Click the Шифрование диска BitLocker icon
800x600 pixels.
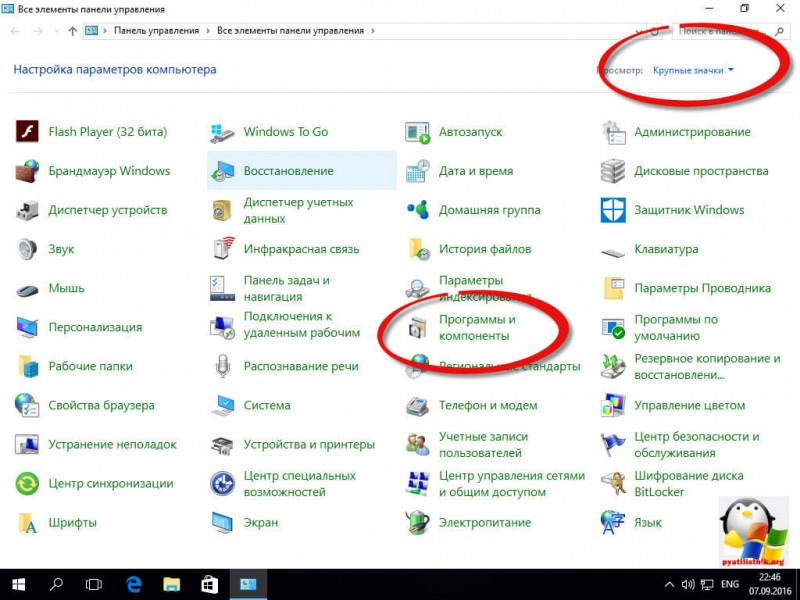pyautogui.click(x=613, y=484)
